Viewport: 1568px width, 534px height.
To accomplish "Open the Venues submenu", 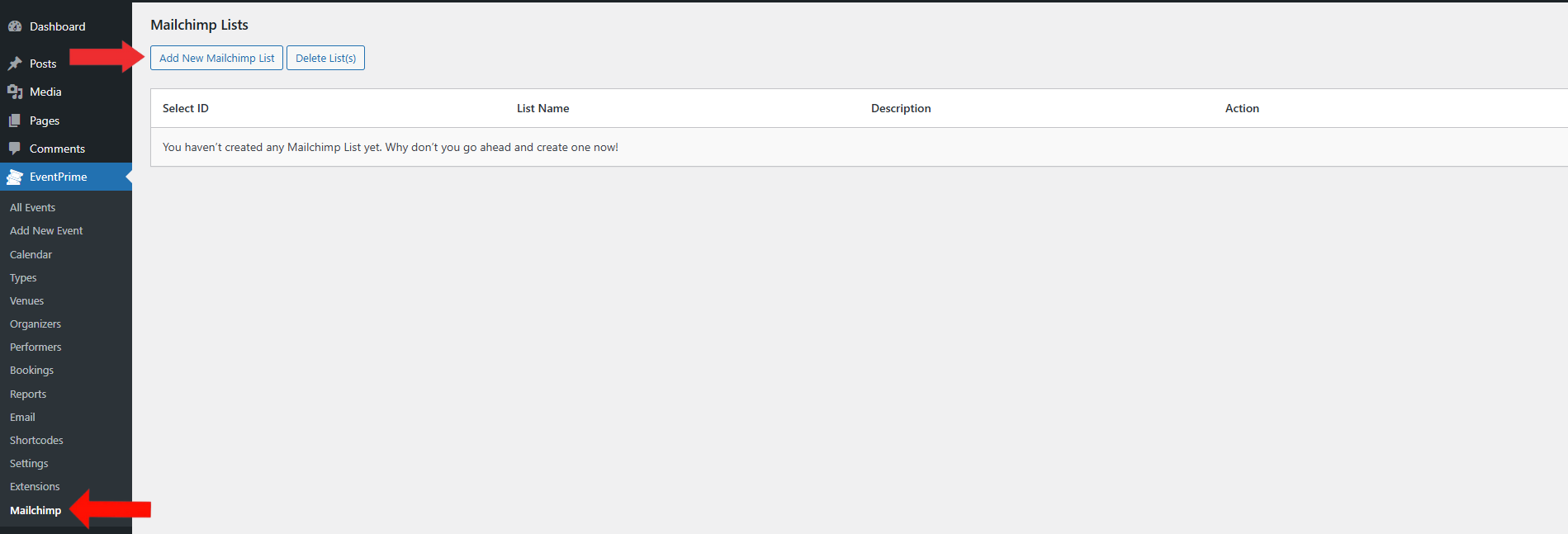I will pyautogui.click(x=26, y=300).
